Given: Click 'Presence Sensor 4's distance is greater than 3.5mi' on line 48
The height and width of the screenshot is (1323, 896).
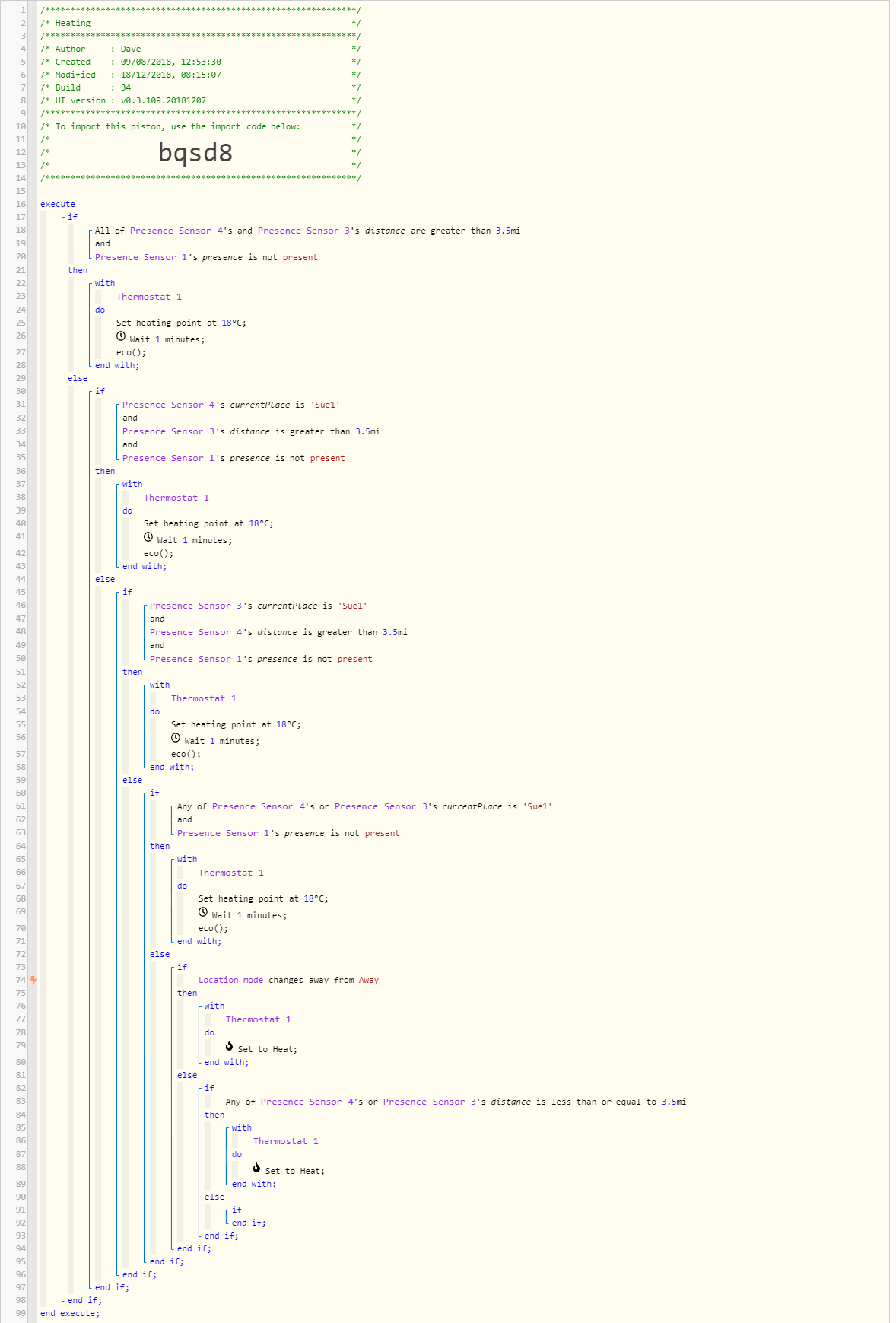Looking at the screenshot, I should tap(278, 632).
